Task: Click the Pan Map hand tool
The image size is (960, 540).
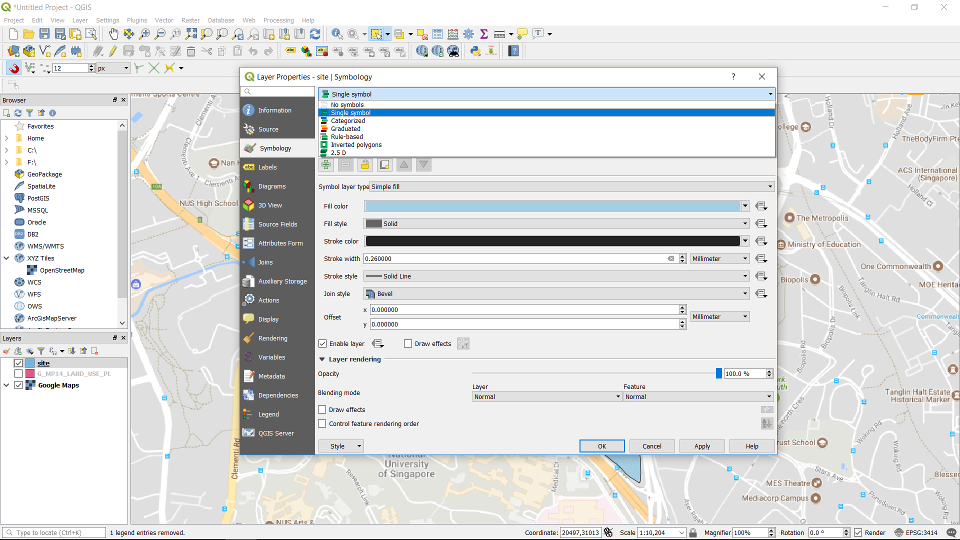Action: tap(113, 34)
